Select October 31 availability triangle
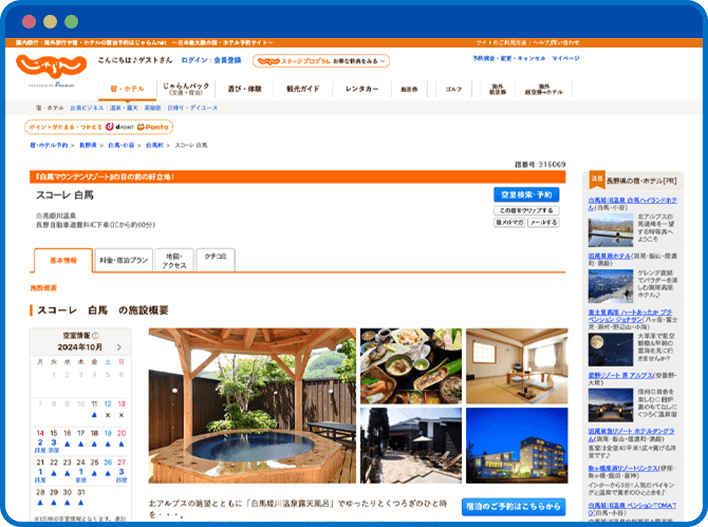 click(x=81, y=502)
